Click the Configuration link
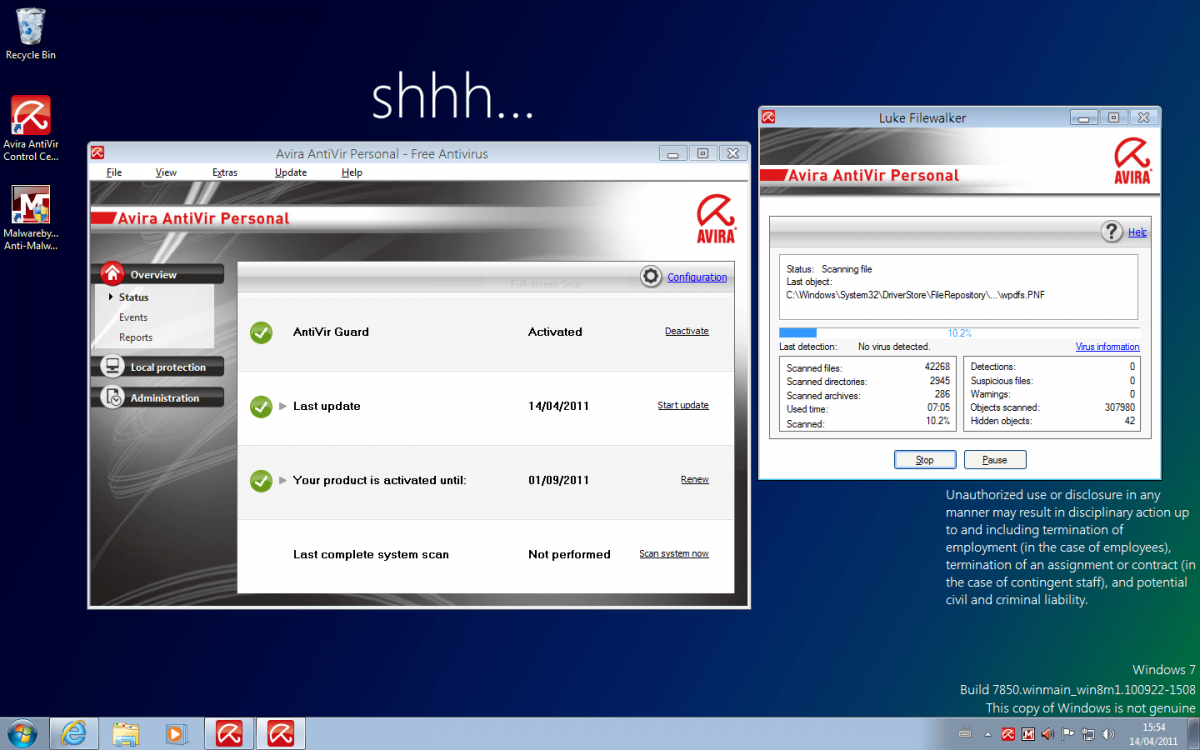 (x=697, y=277)
